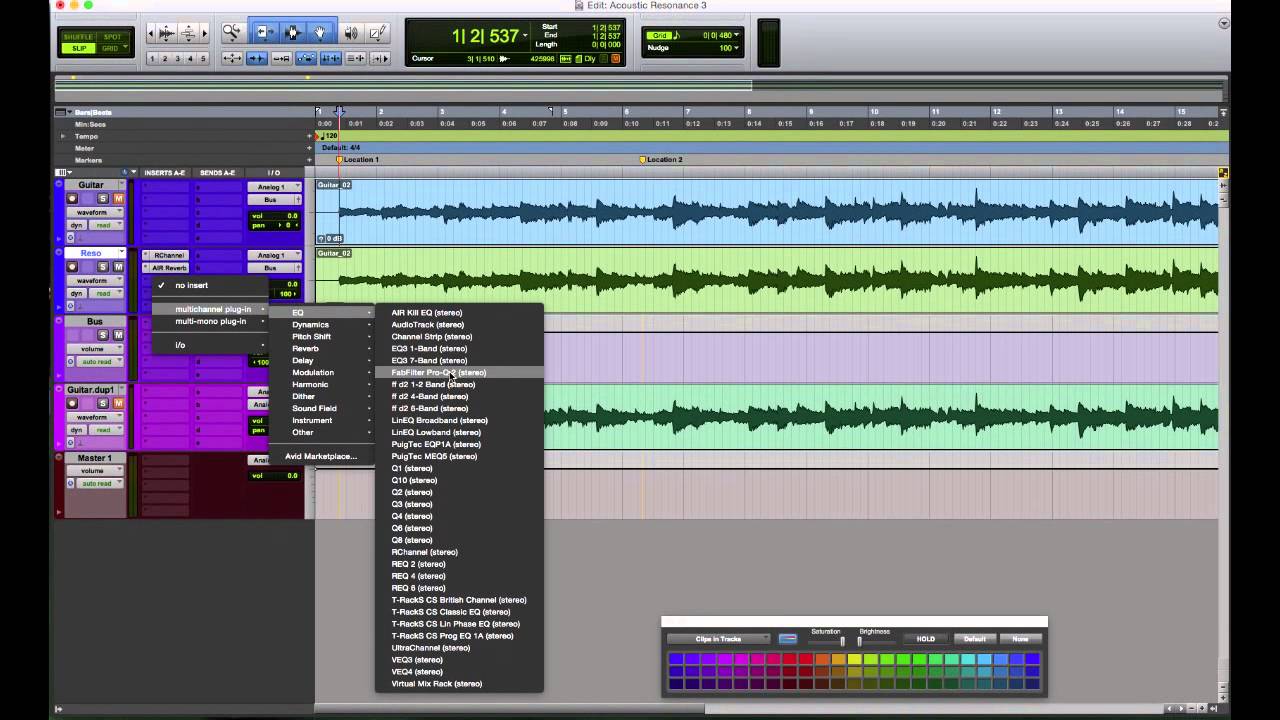1280x720 pixels.
Task: Open the Dynamics plug-in submenu
Action: point(323,324)
